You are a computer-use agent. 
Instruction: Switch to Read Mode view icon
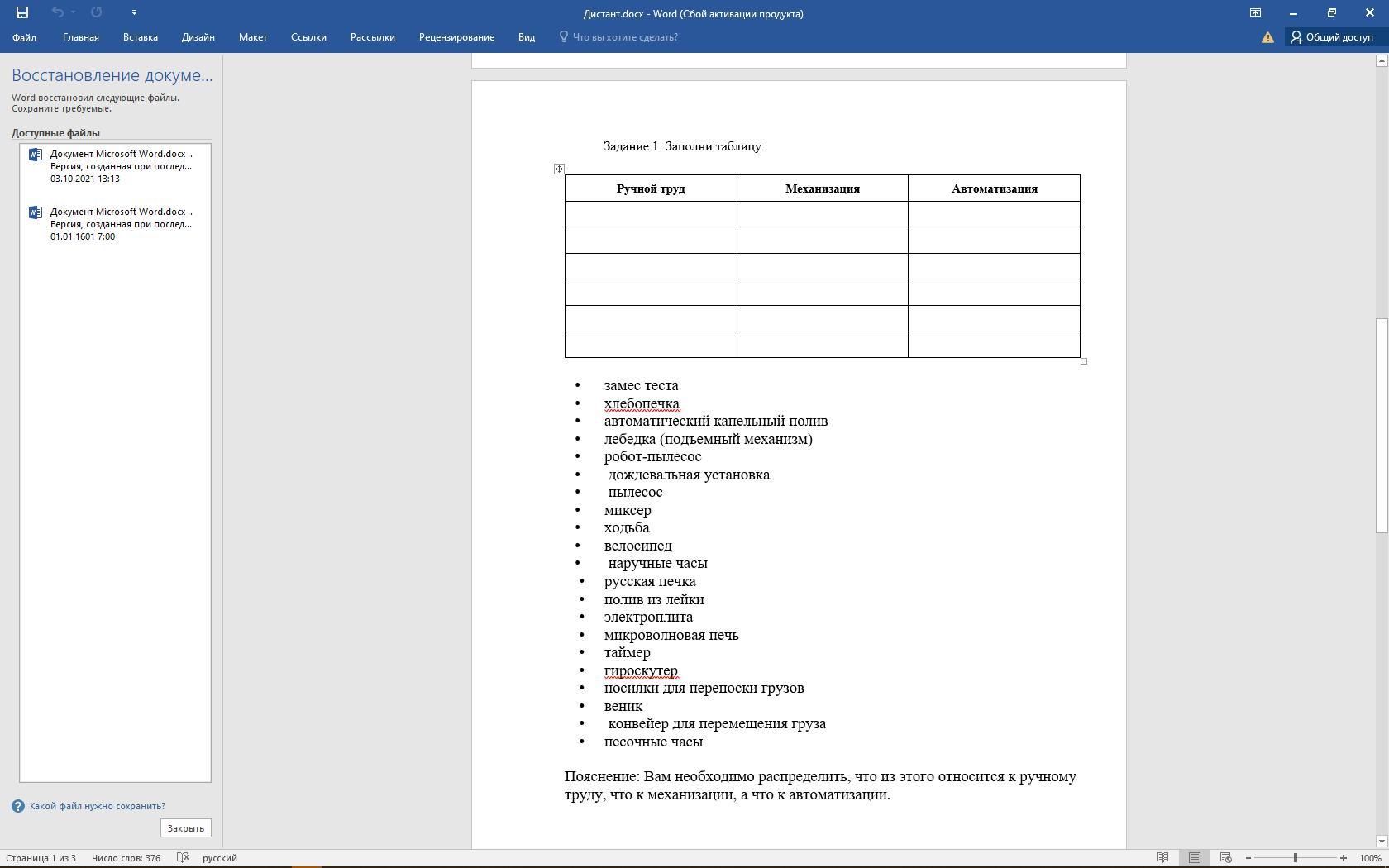pyautogui.click(x=1162, y=858)
